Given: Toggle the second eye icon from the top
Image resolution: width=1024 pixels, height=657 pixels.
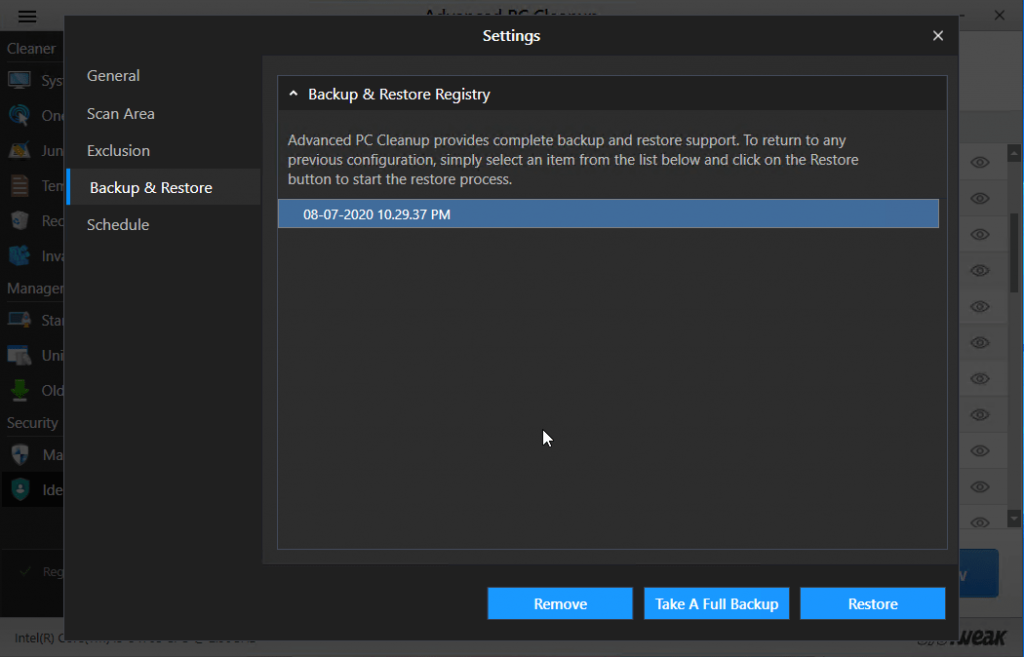Looking at the screenshot, I should 980,198.
